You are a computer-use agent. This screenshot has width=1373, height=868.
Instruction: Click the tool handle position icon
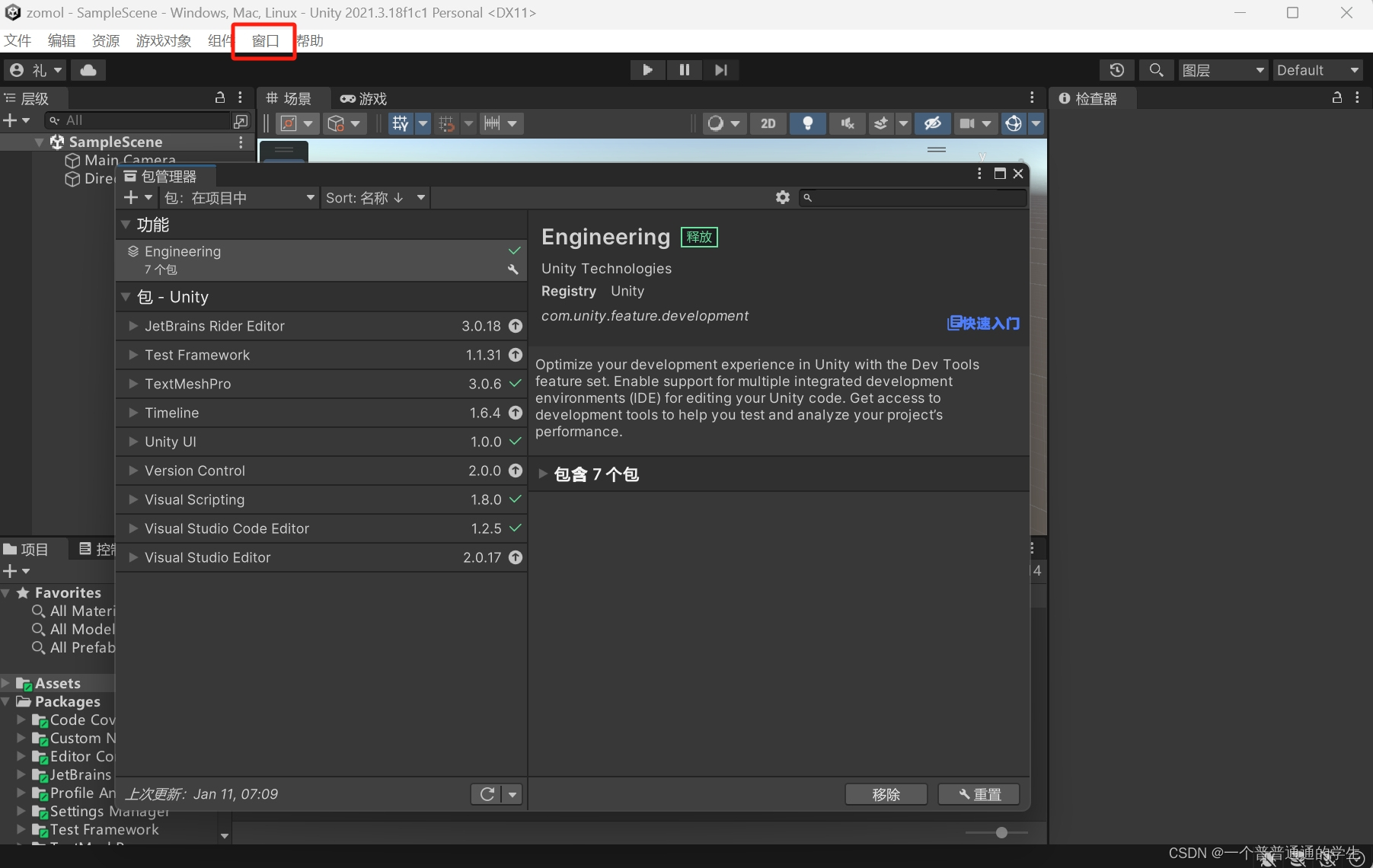(289, 123)
